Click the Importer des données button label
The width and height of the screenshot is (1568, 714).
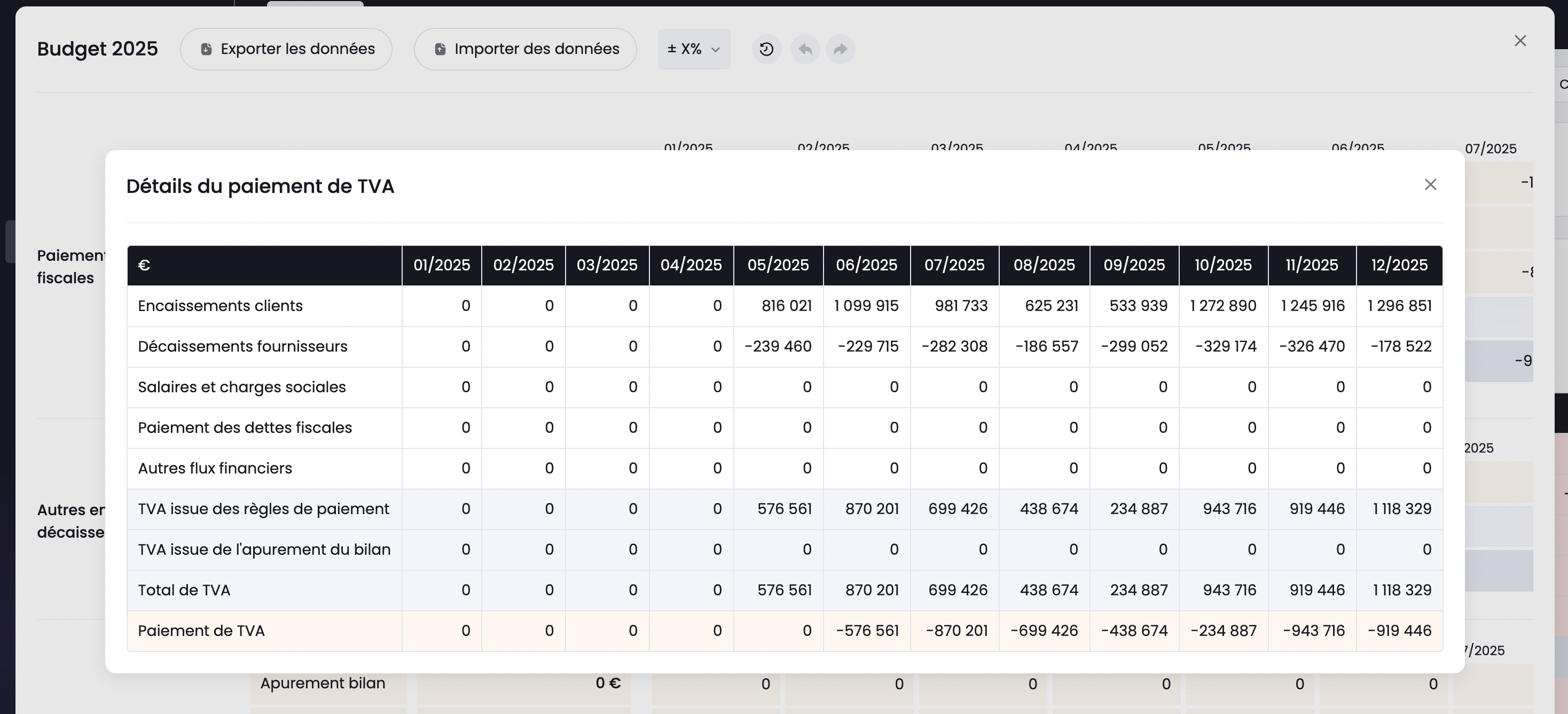point(536,49)
